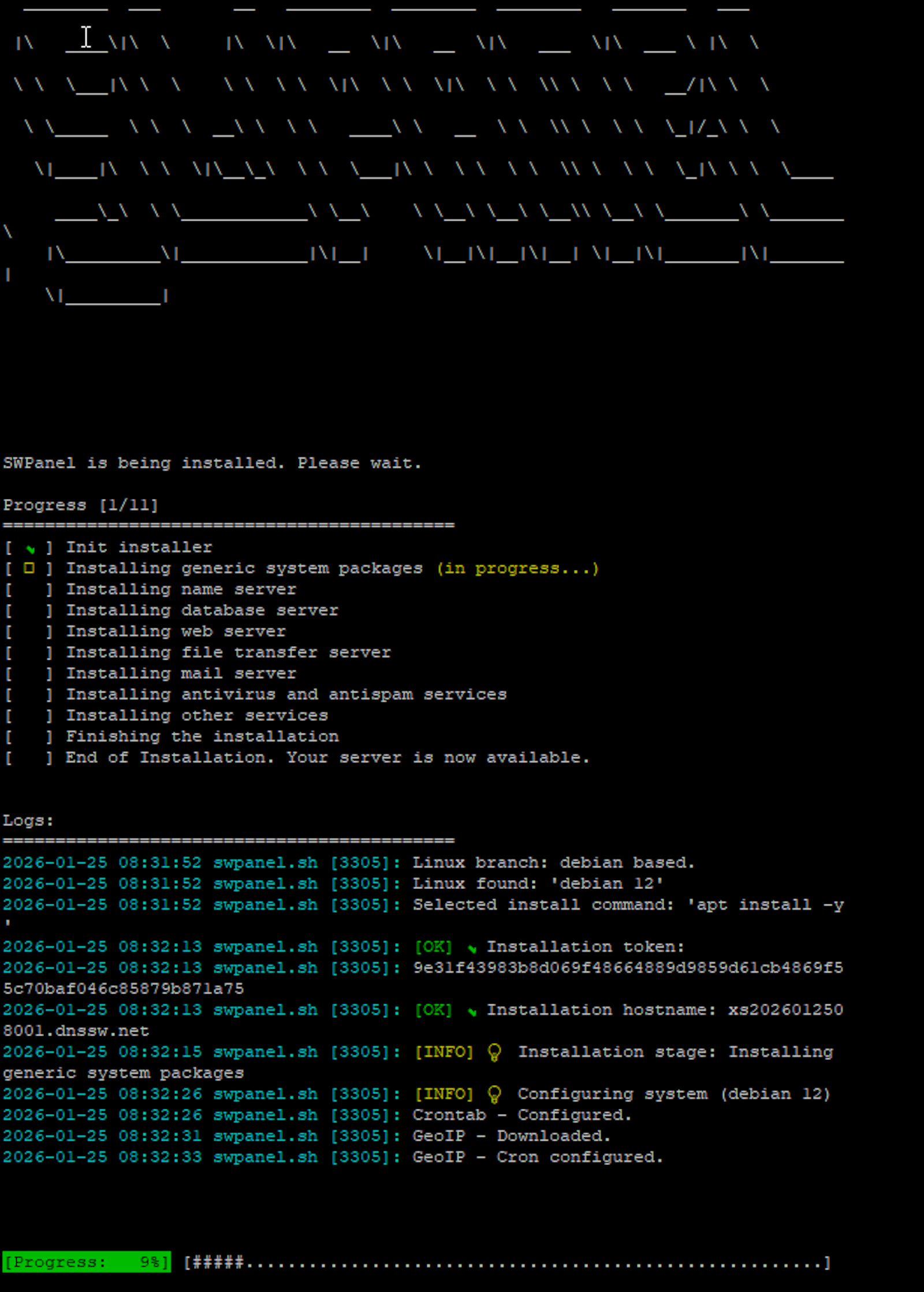Viewport: 924px width, 1292px height.
Task: Click the Finishing the installation step
Action: (x=202, y=737)
